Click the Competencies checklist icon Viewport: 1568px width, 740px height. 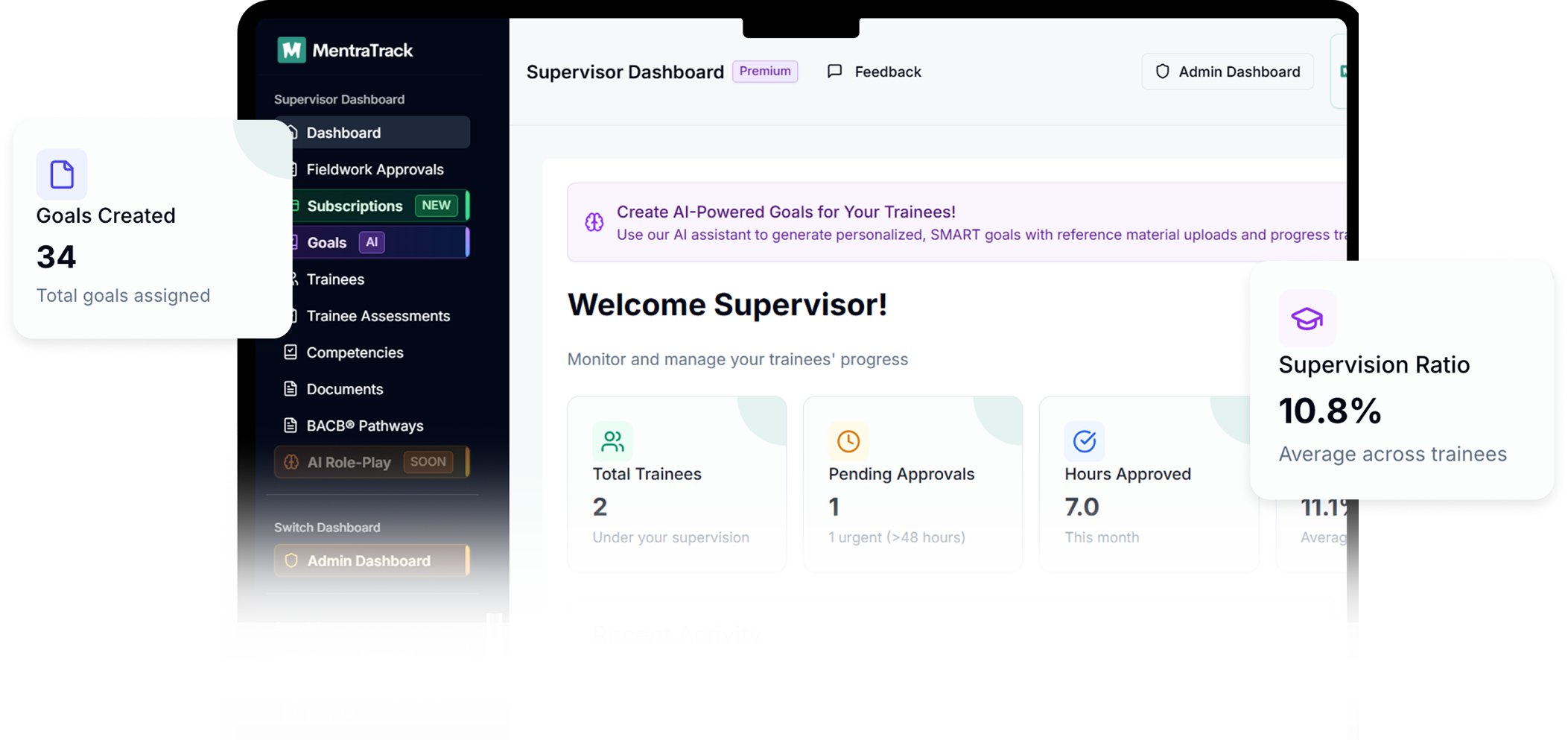point(291,352)
